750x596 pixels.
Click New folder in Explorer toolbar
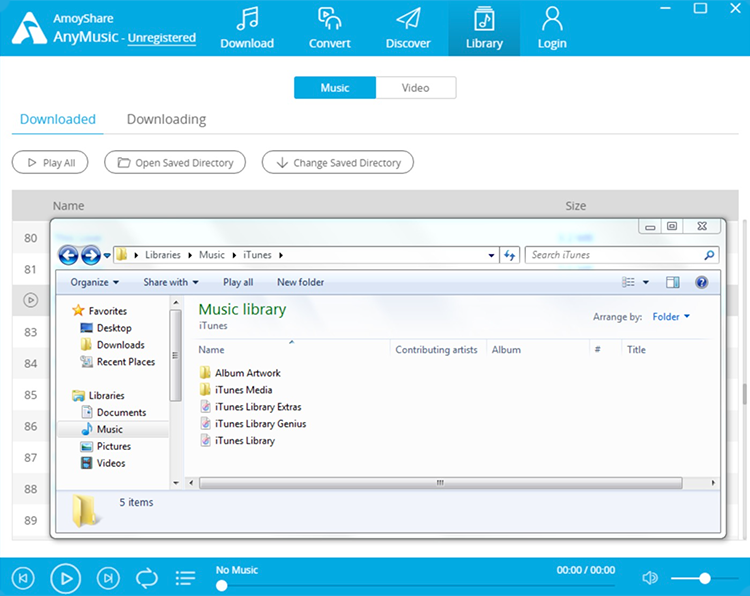300,282
